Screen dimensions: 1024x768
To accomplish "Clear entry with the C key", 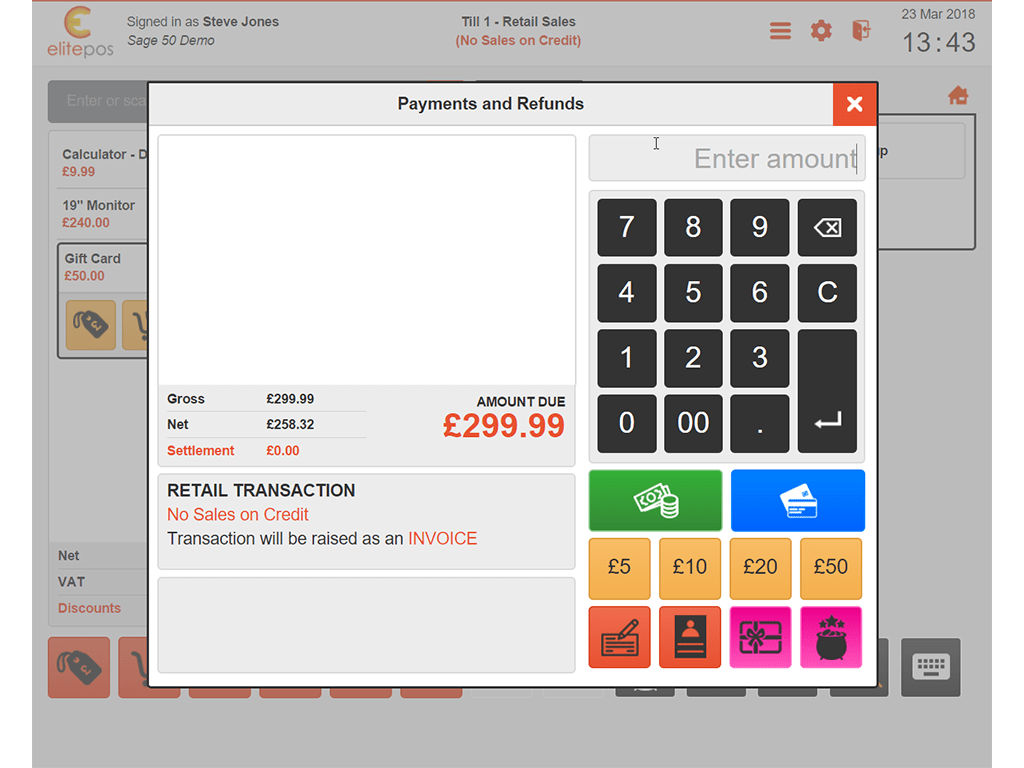I will [x=827, y=292].
